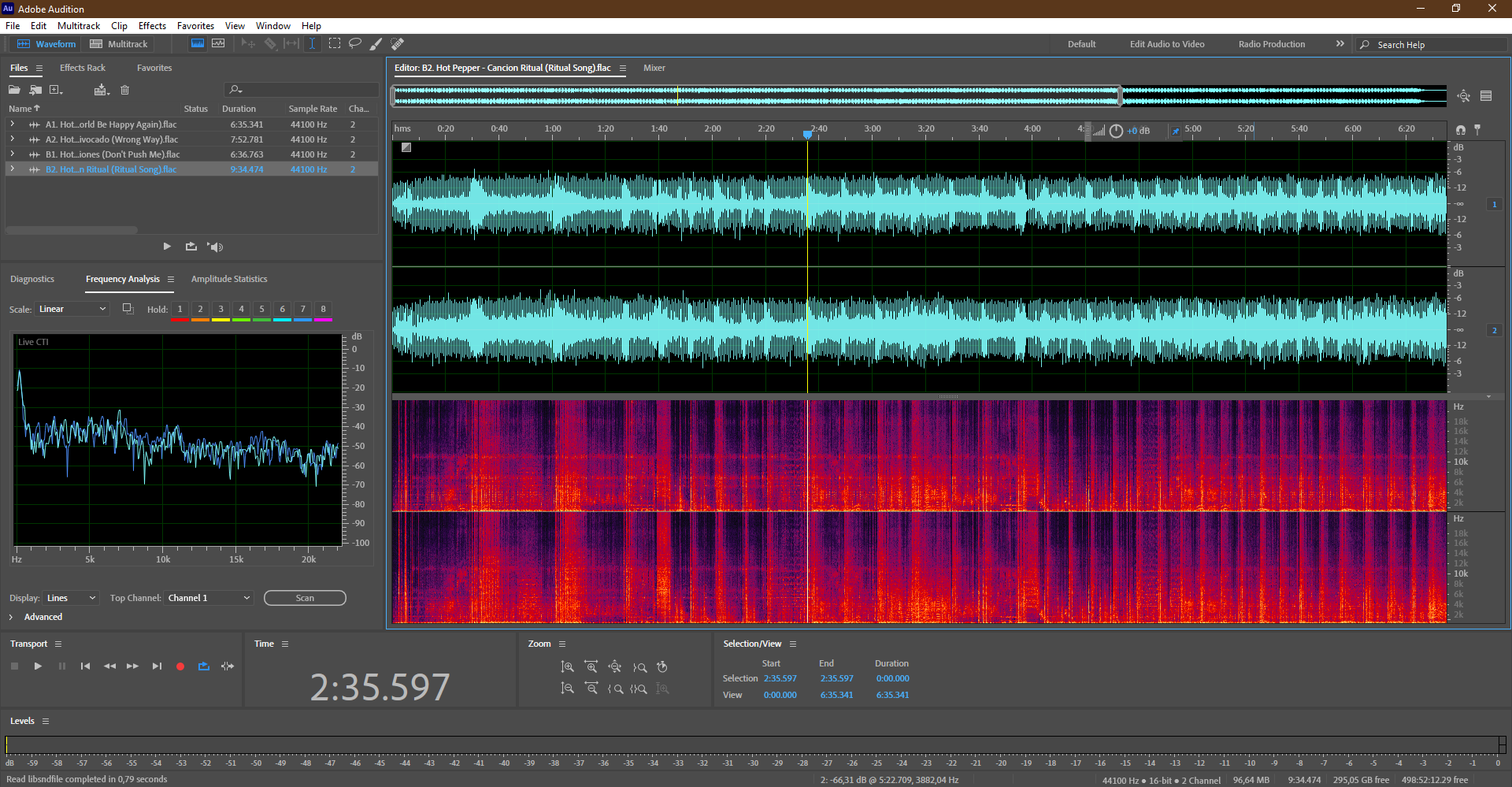The image size is (1512, 787).
Task: Select Radio Production workspace
Action: 1271,44
